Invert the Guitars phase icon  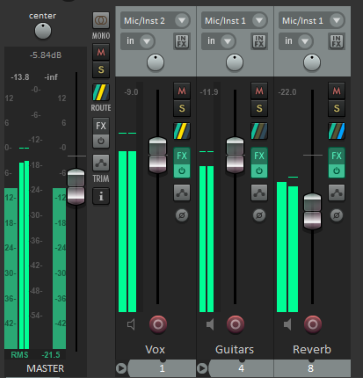tap(259, 216)
